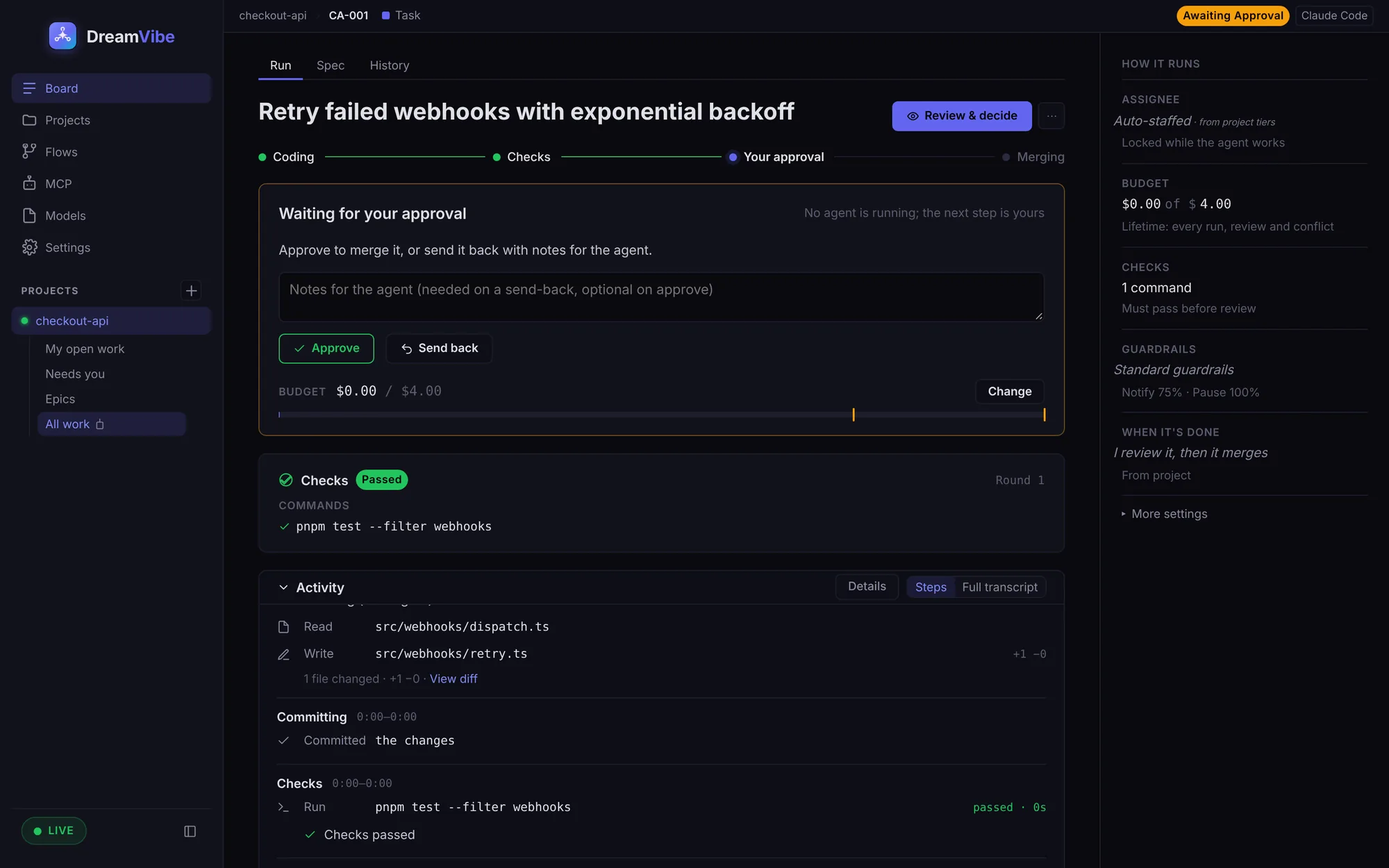The width and height of the screenshot is (1389, 868).
Task: Open the three-dots more options button
Action: pyautogui.click(x=1051, y=116)
